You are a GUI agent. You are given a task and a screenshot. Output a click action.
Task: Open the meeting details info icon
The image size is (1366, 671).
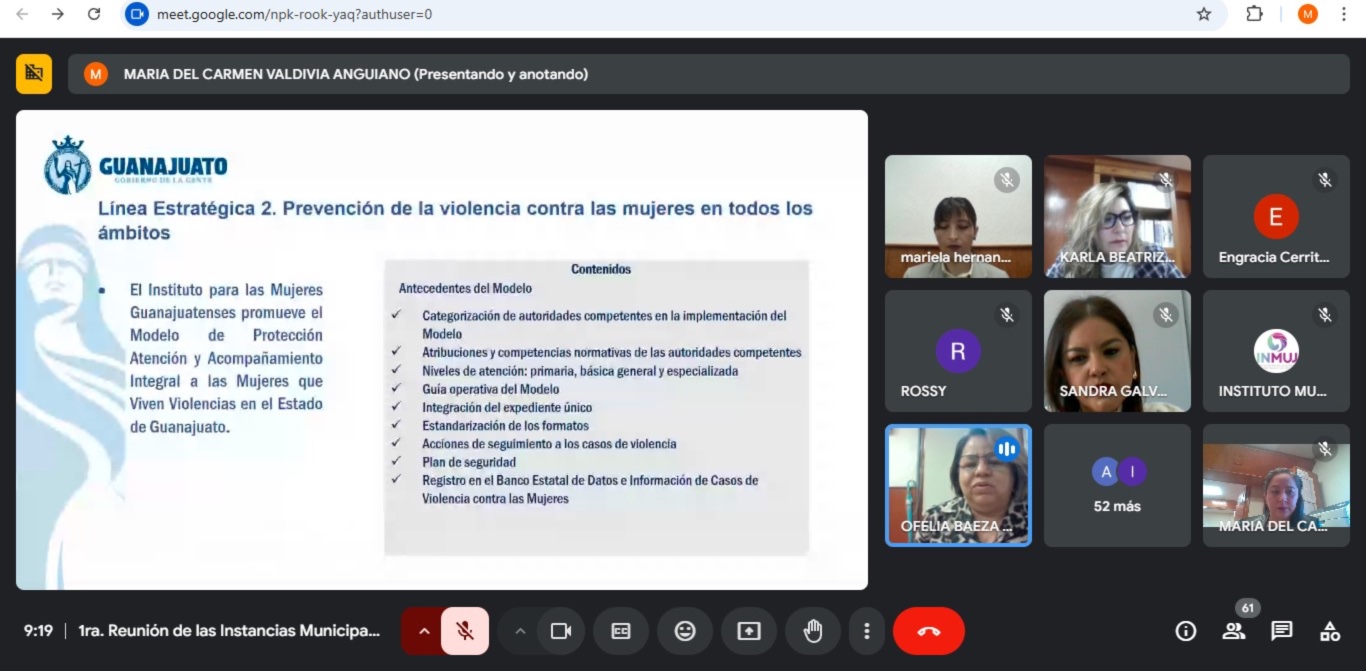pyautogui.click(x=1186, y=631)
